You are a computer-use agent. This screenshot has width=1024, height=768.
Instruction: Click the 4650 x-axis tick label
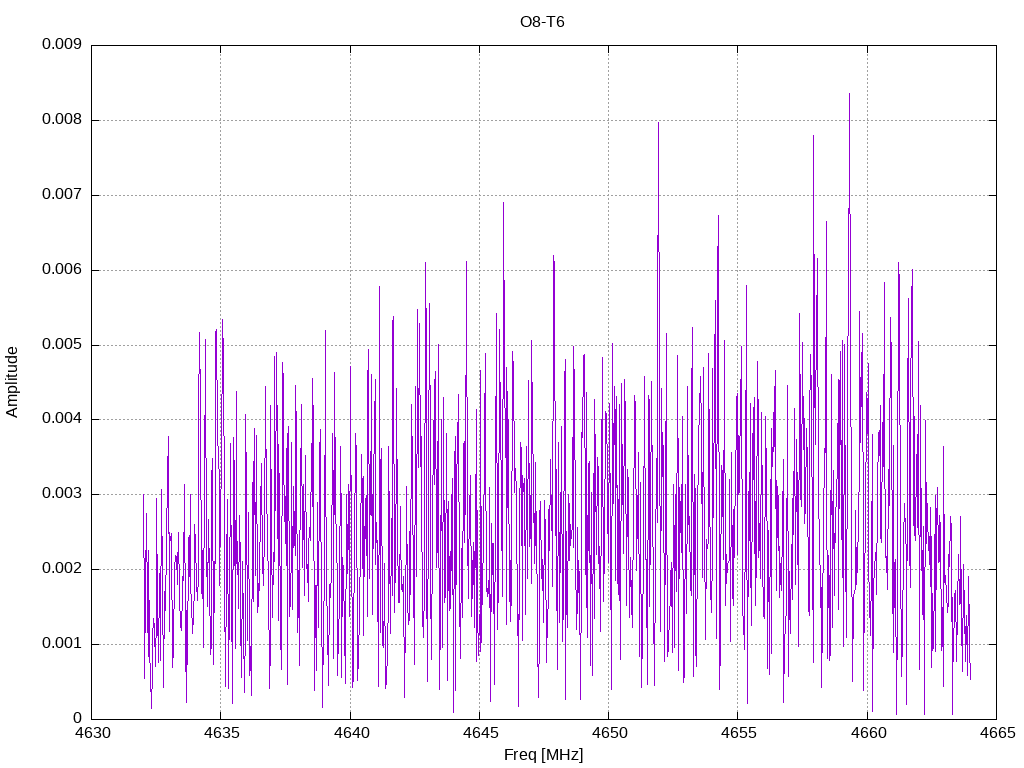(609, 733)
